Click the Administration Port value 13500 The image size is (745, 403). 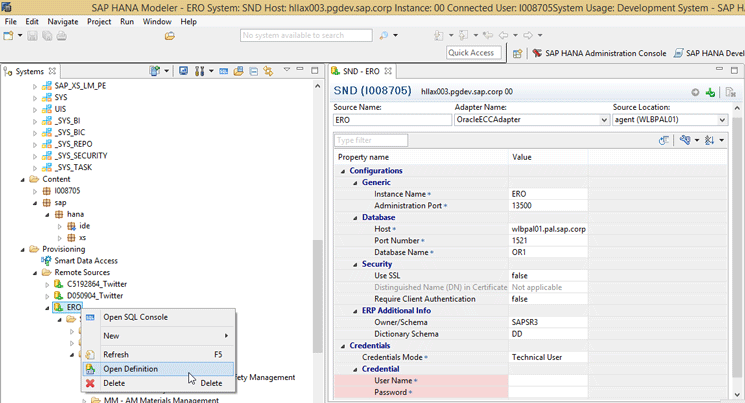[x=548, y=206]
